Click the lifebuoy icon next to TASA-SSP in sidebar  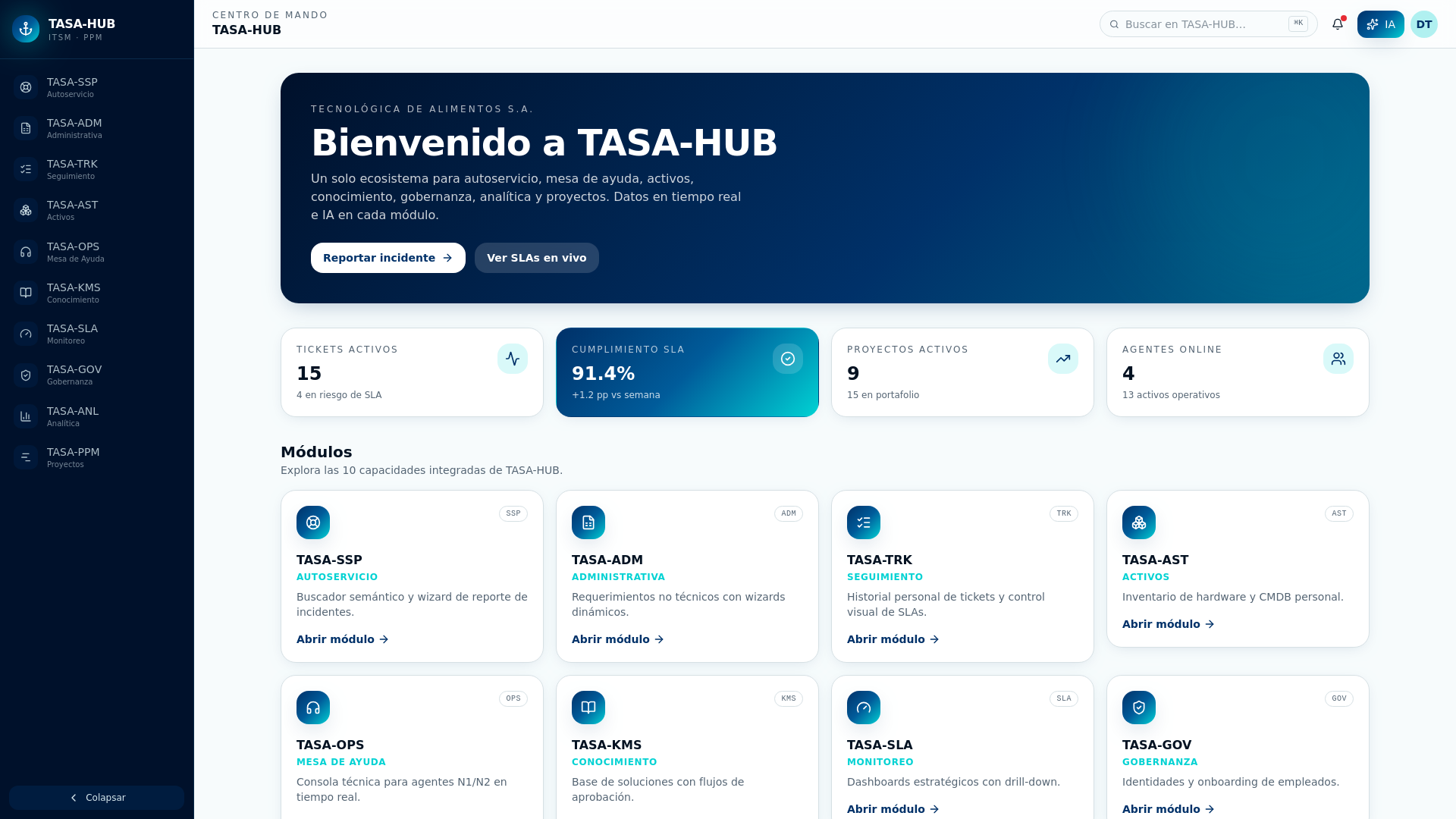[26, 87]
